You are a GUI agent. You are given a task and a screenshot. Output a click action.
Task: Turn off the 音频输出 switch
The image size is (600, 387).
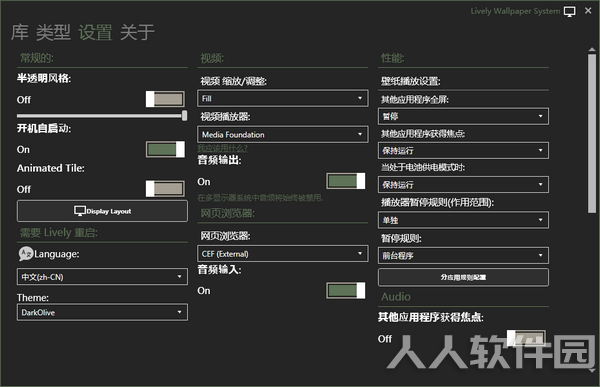tap(346, 181)
